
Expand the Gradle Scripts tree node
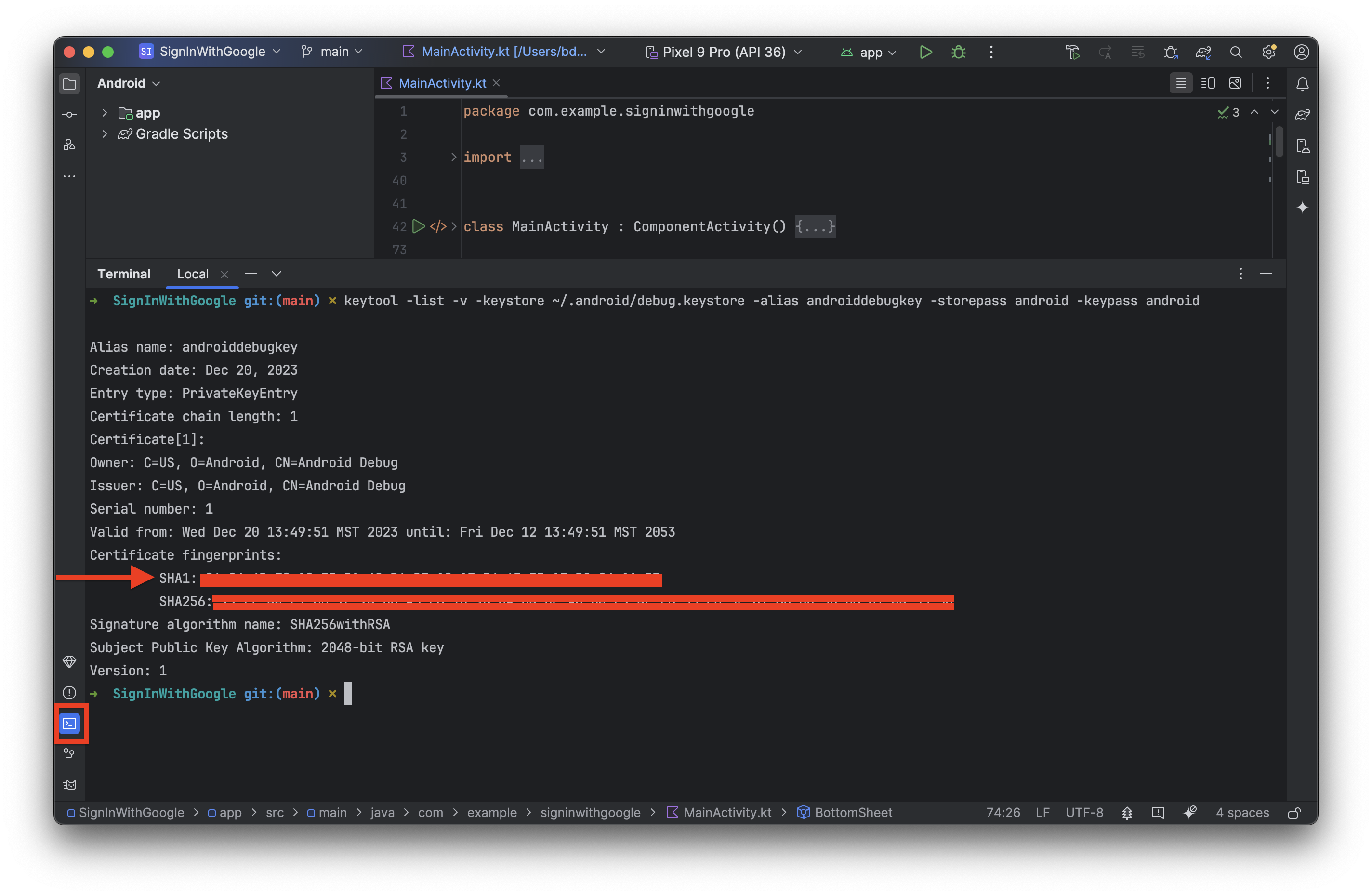(105, 134)
